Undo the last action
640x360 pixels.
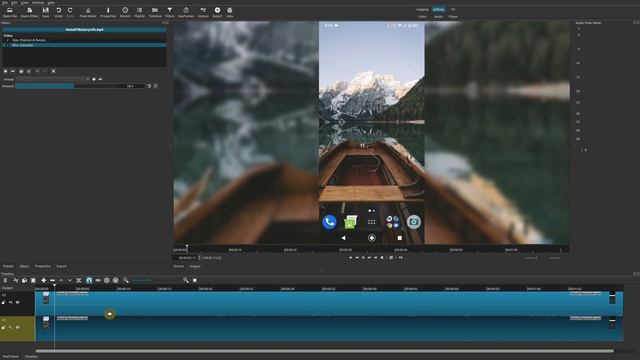(x=58, y=12)
